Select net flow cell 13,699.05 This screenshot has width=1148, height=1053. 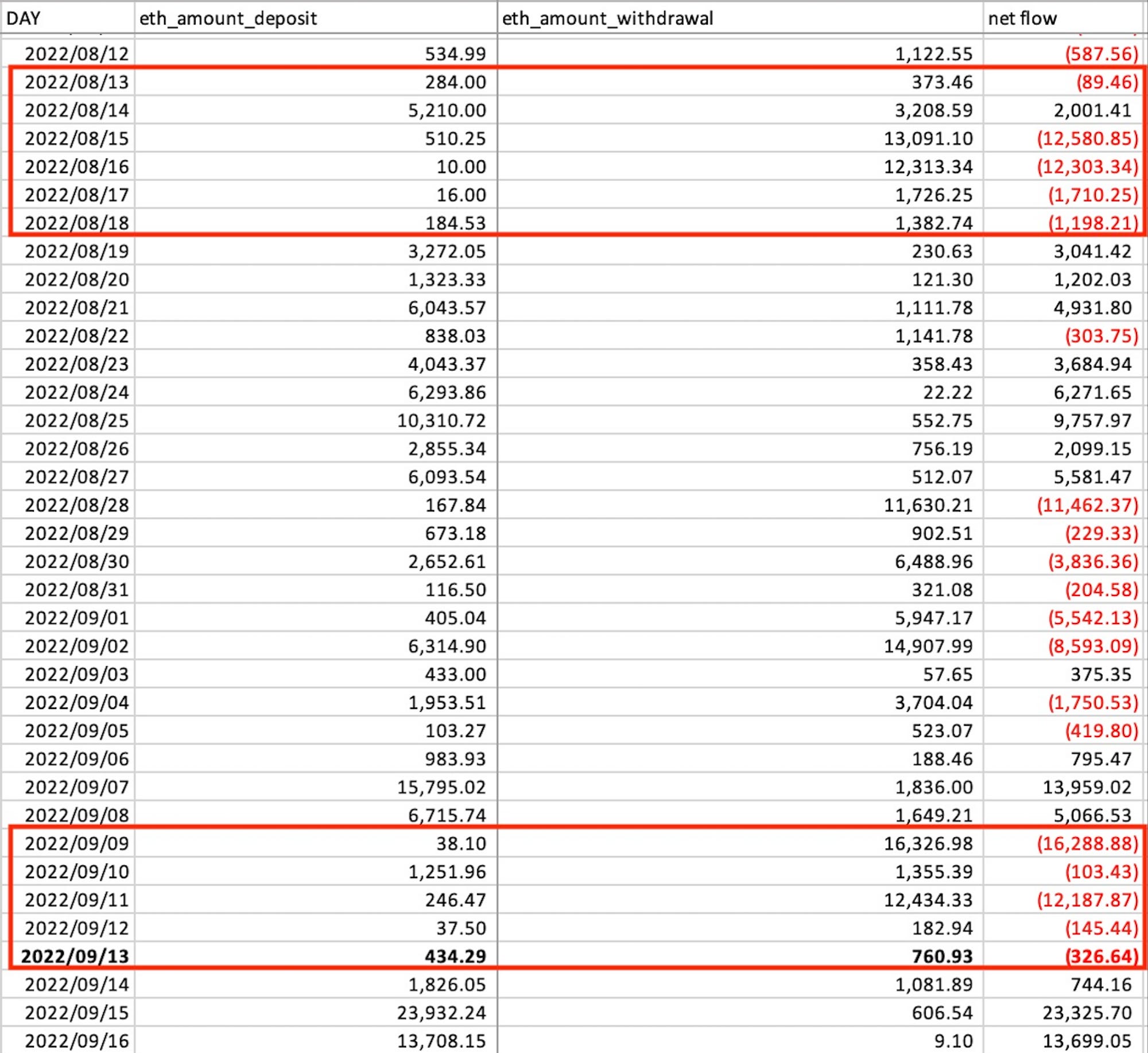(1087, 1040)
